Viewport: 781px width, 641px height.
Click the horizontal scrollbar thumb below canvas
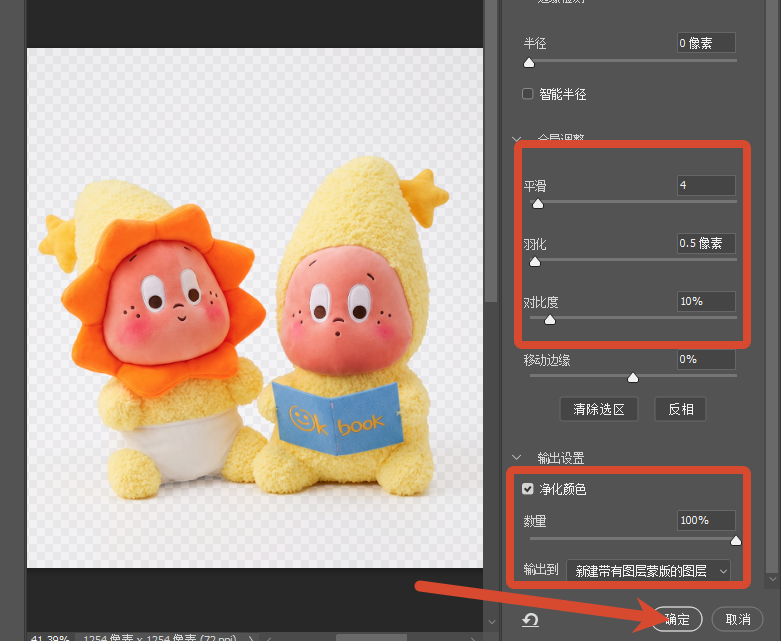pos(372,638)
